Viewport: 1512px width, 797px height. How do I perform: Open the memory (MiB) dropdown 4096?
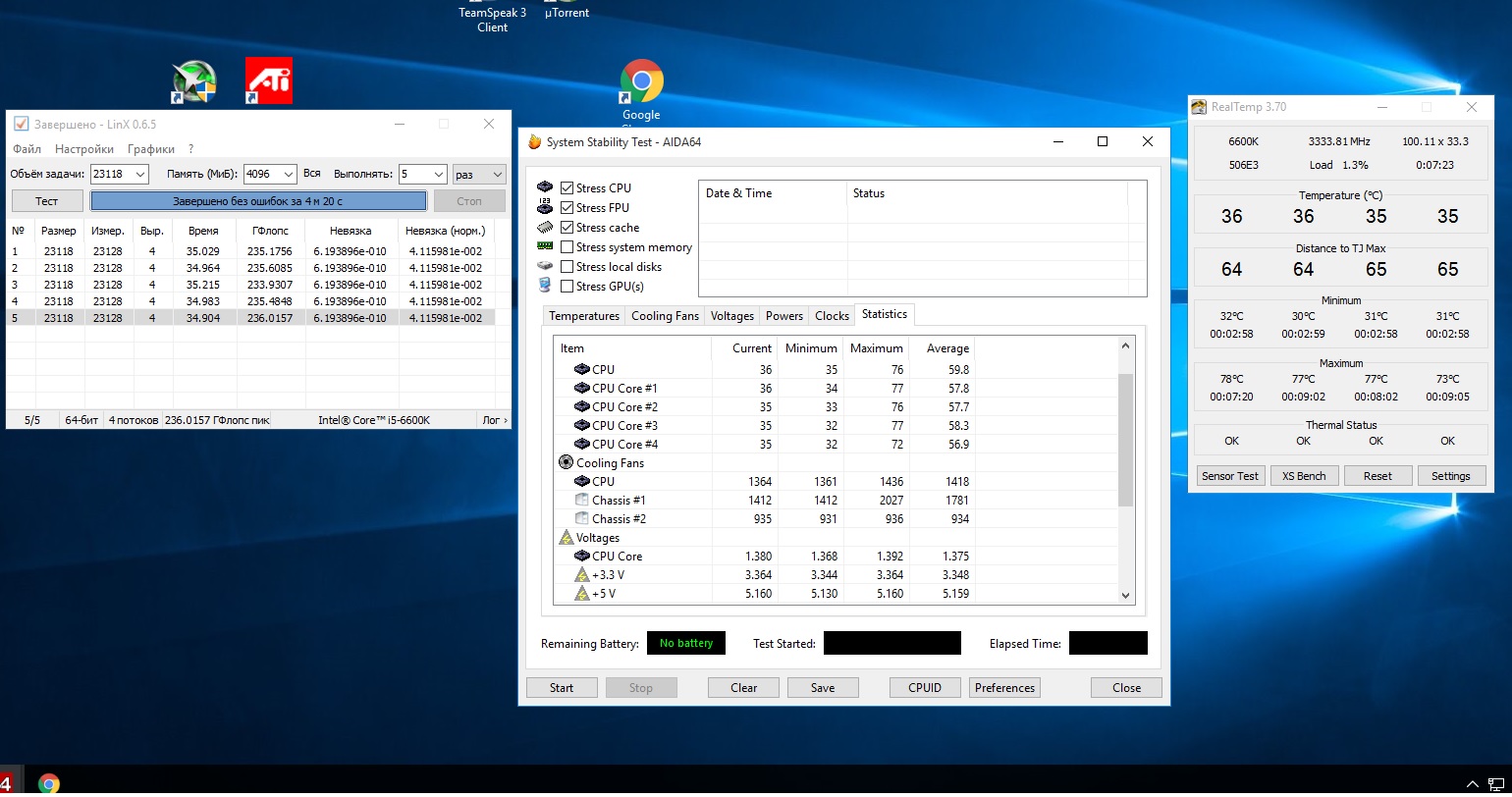point(287,174)
